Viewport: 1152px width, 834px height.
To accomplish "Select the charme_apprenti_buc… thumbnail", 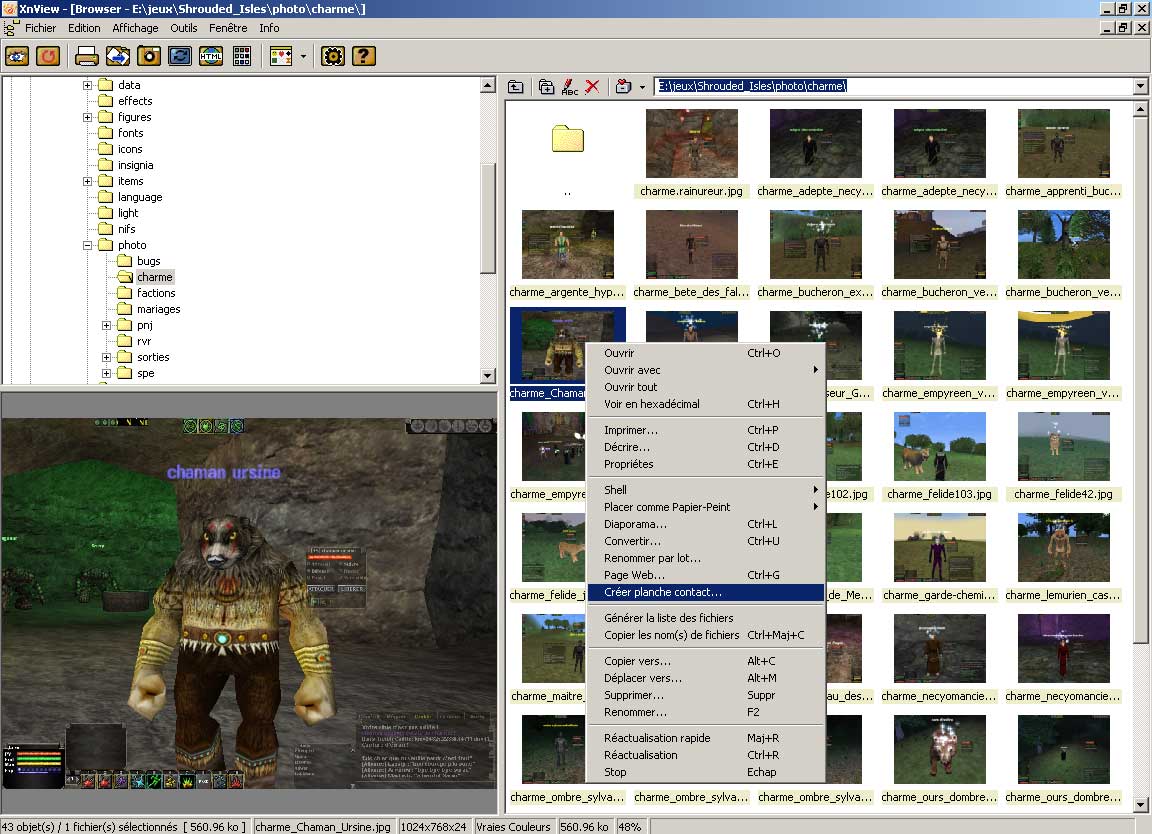I will click(x=1063, y=144).
